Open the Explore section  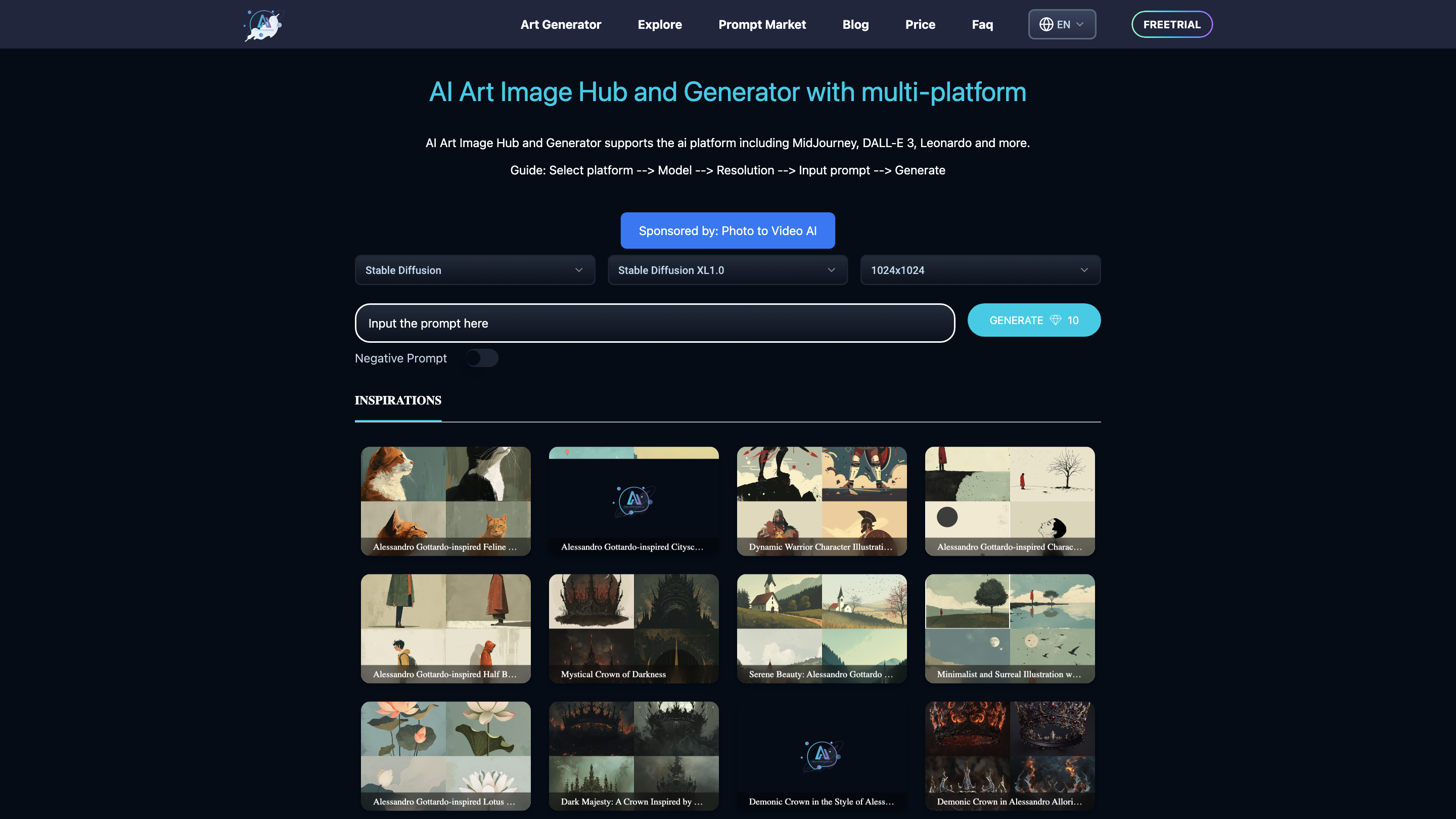point(660,24)
